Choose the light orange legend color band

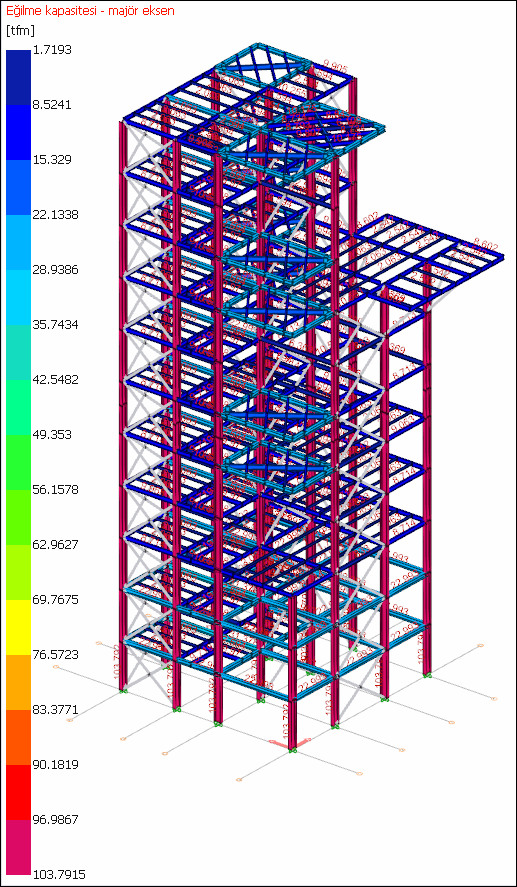pyautogui.click(x=19, y=682)
